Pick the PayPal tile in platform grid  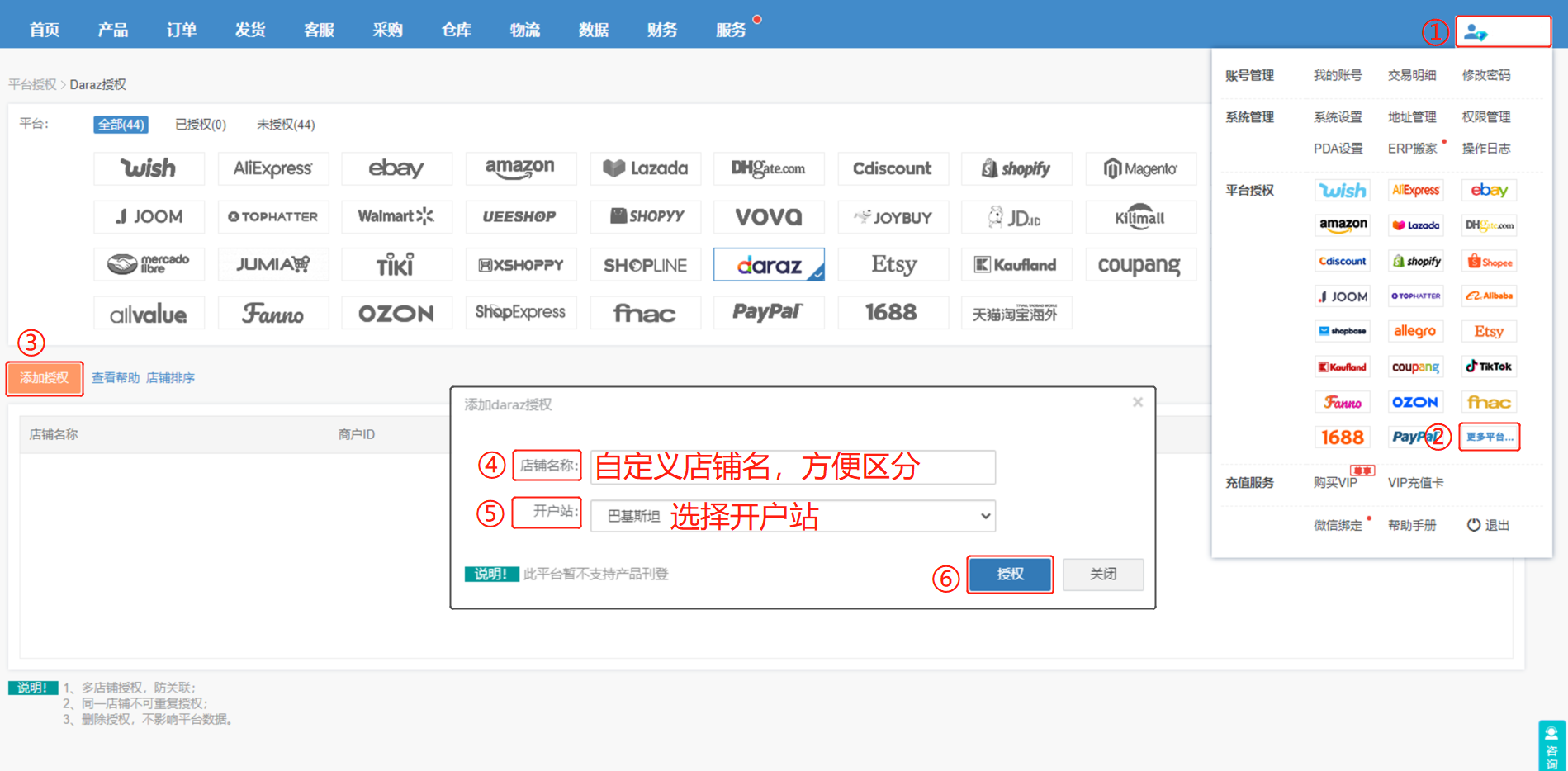(x=769, y=313)
